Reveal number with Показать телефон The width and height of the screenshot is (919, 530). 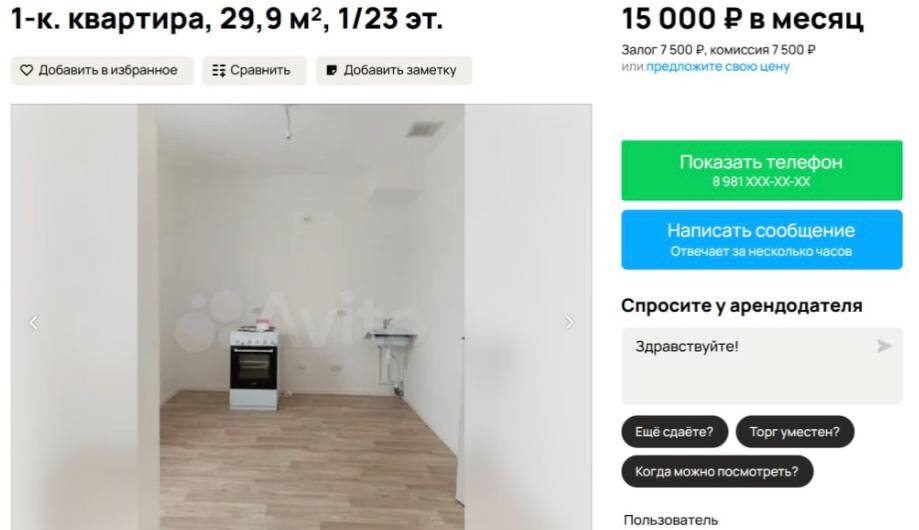coord(761,170)
